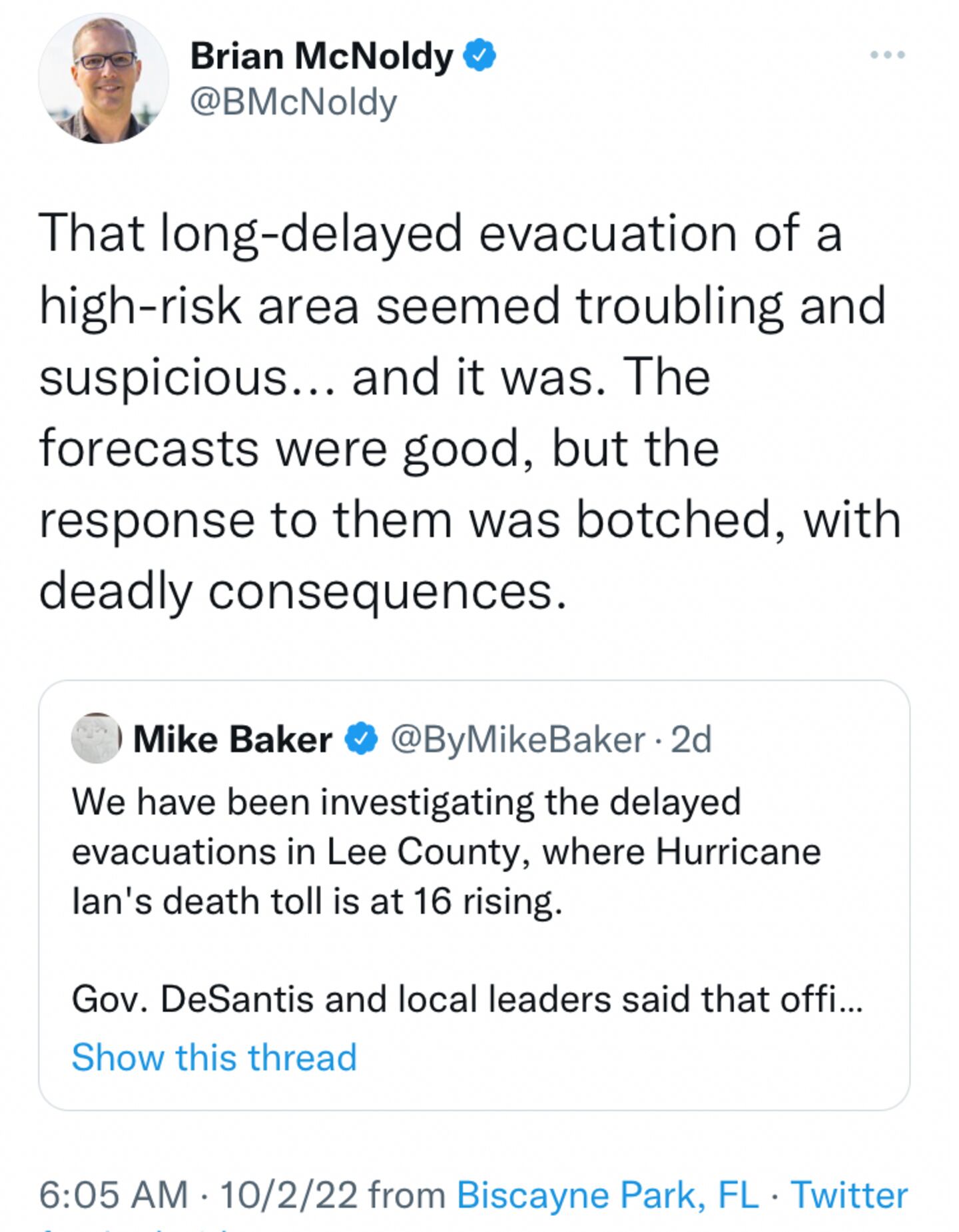959x1232 pixels.
Task: Click the Twitter source link
Action: tap(849, 1195)
